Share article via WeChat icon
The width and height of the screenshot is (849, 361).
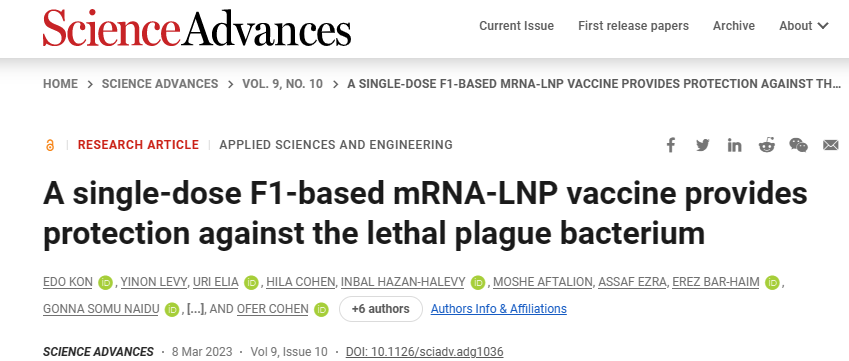[799, 145]
